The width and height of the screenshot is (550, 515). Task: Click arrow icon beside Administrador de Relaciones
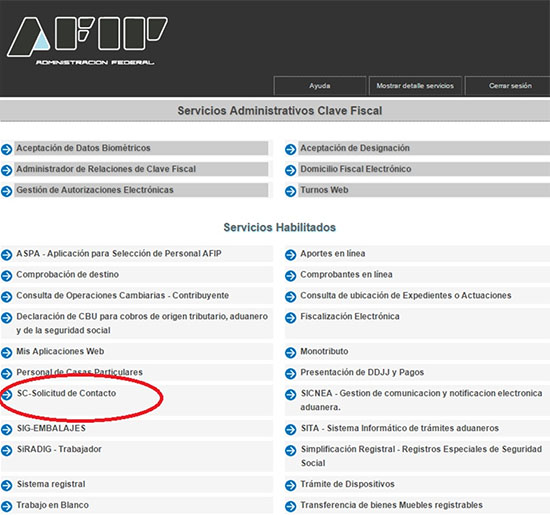(x=6, y=170)
